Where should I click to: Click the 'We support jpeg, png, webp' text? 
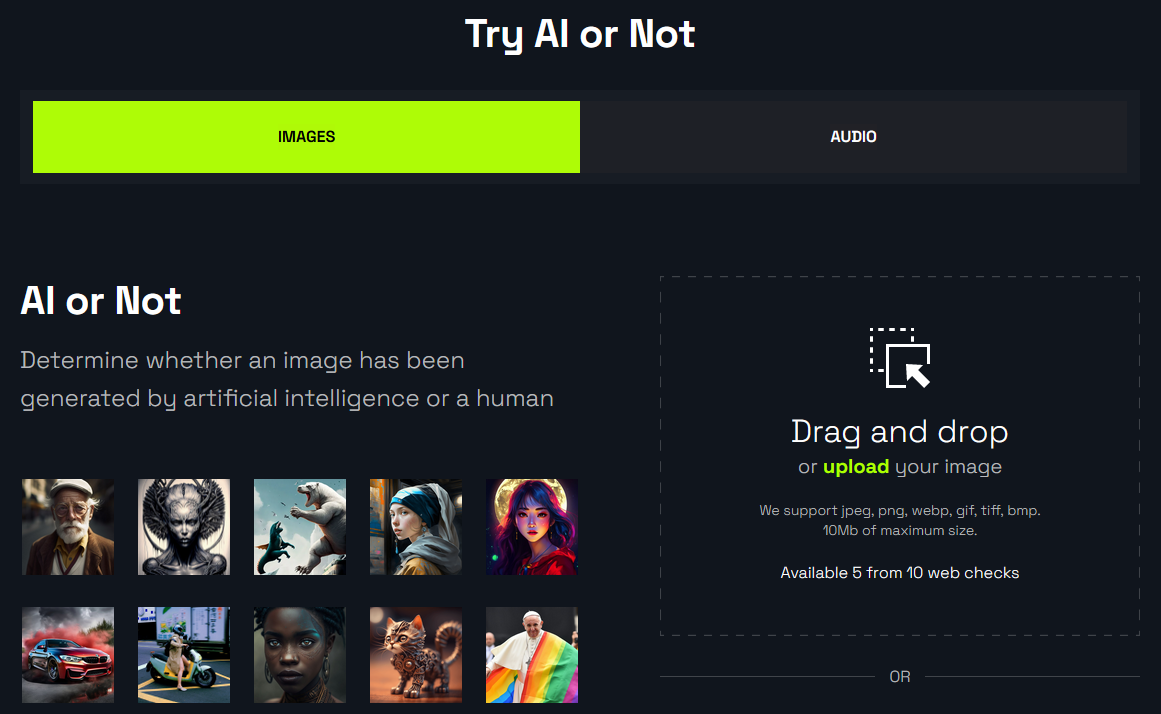coord(900,510)
